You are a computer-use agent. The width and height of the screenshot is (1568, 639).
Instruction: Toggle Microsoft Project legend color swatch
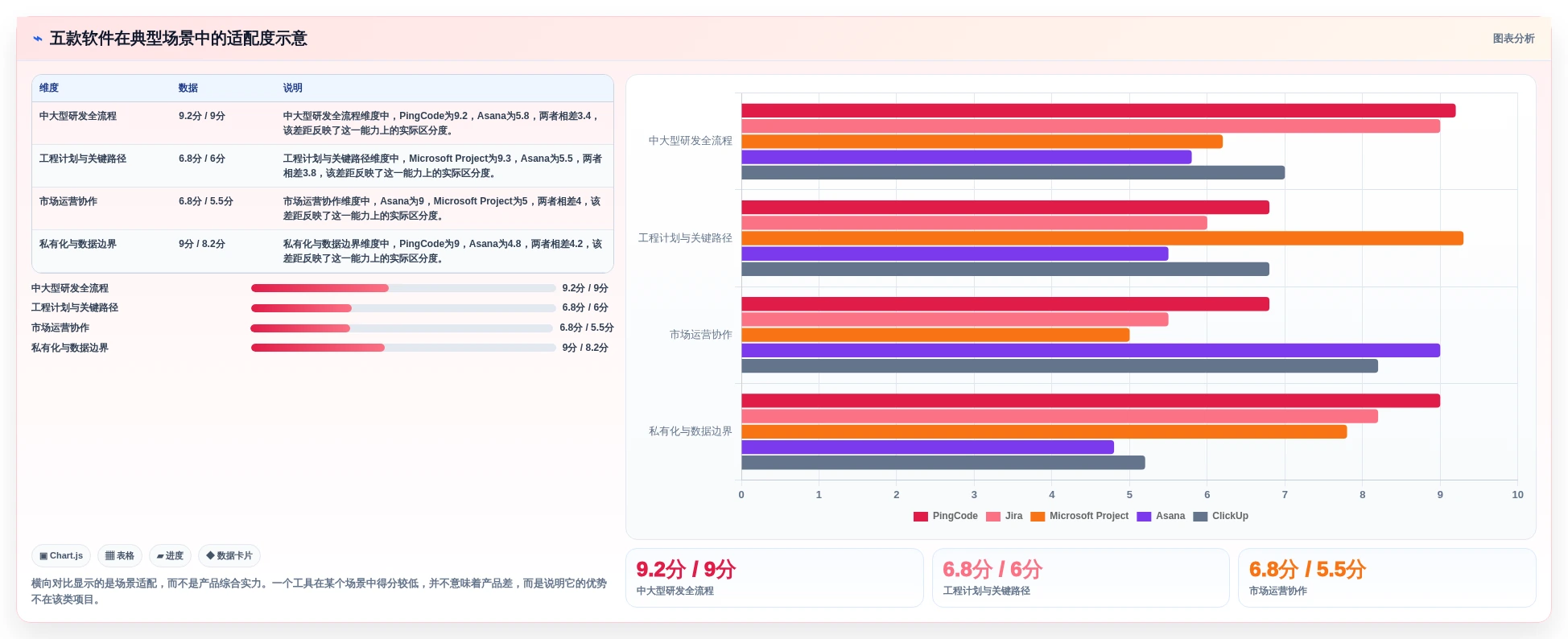tap(1038, 517)
